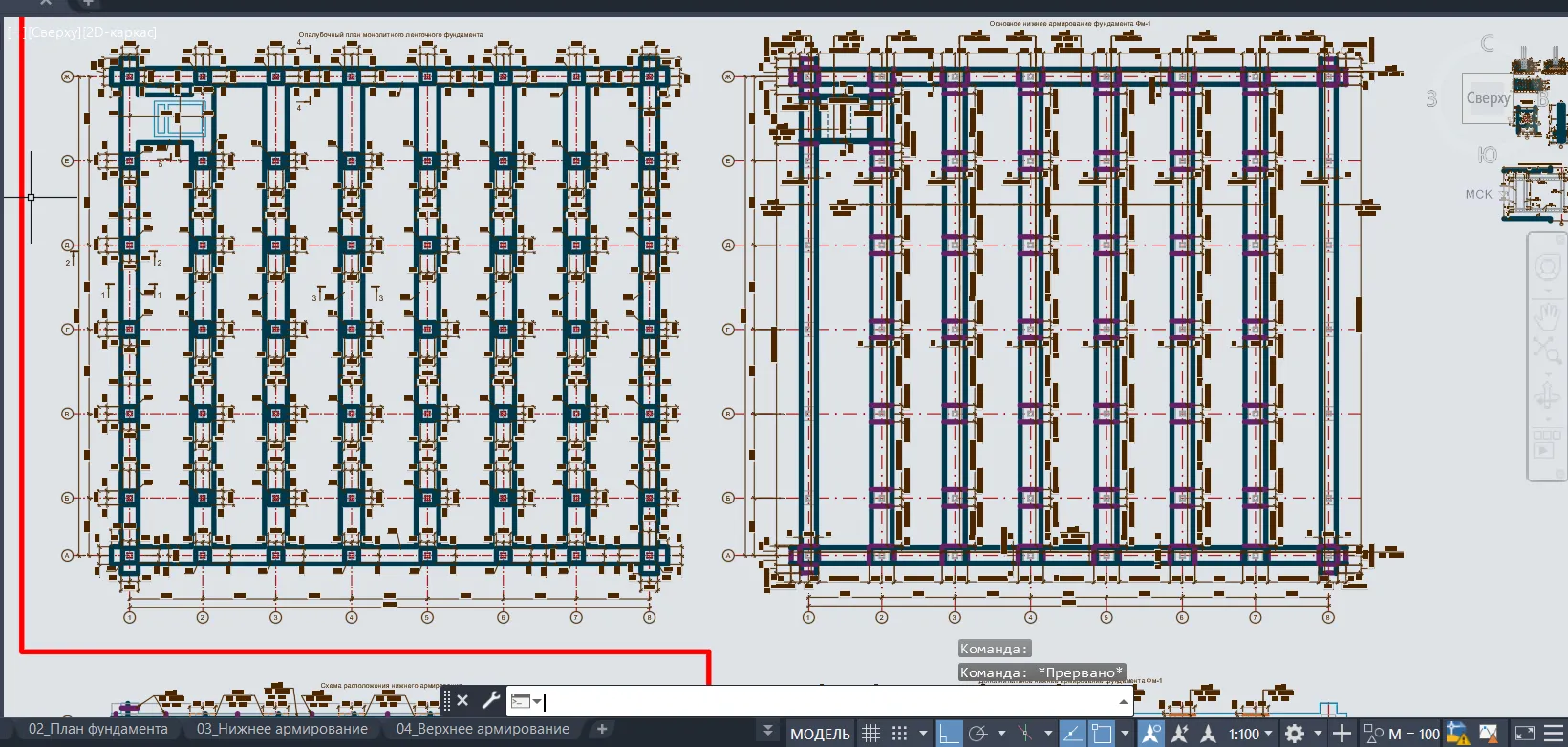Toggle ortho mode in status bar
This screenshot has height=747, width=1568.
click(x=949, y=734)
